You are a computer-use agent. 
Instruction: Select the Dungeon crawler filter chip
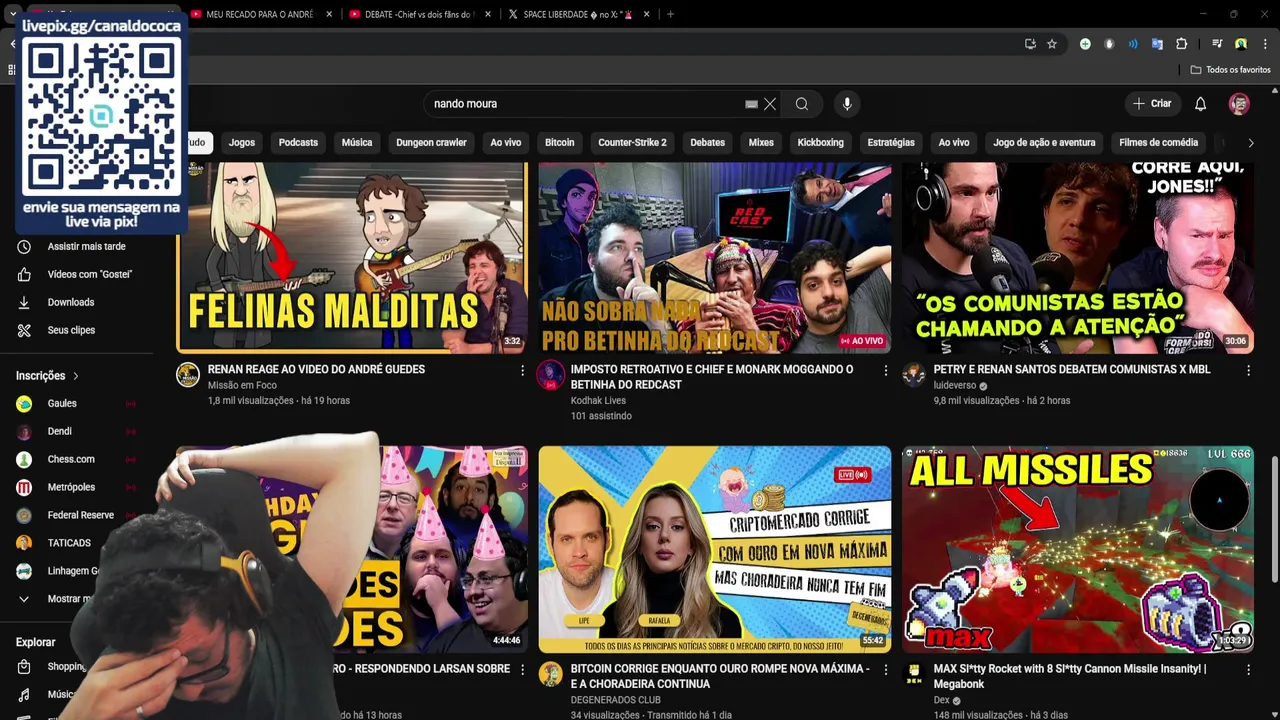pyautogui.click(x=431, y=143)
